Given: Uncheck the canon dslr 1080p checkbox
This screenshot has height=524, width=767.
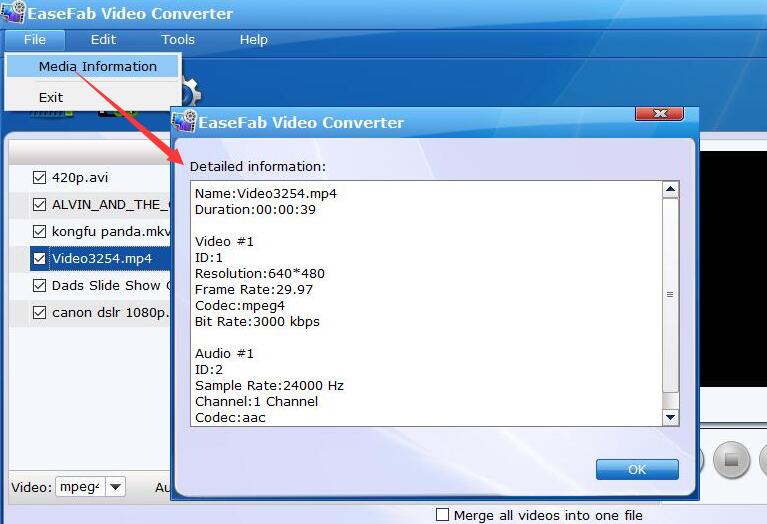Looking at the screenshot, I should (39, 312).
